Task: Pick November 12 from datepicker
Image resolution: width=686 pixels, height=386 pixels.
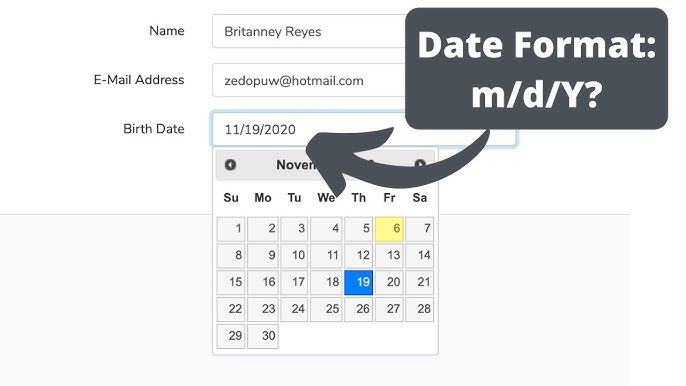Action: click(x=359, y=256)
